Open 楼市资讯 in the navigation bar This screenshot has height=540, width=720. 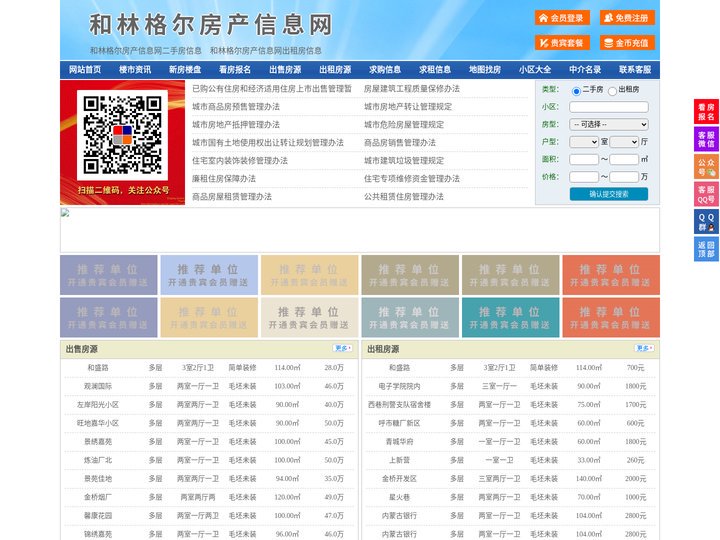point(135,70)
